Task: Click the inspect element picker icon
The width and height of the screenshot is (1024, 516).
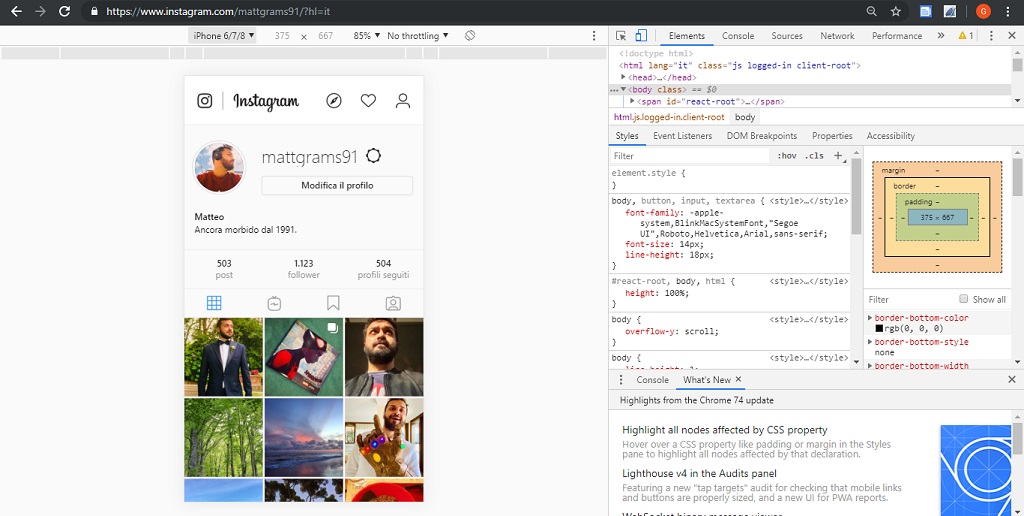Action: pos(621,35)
